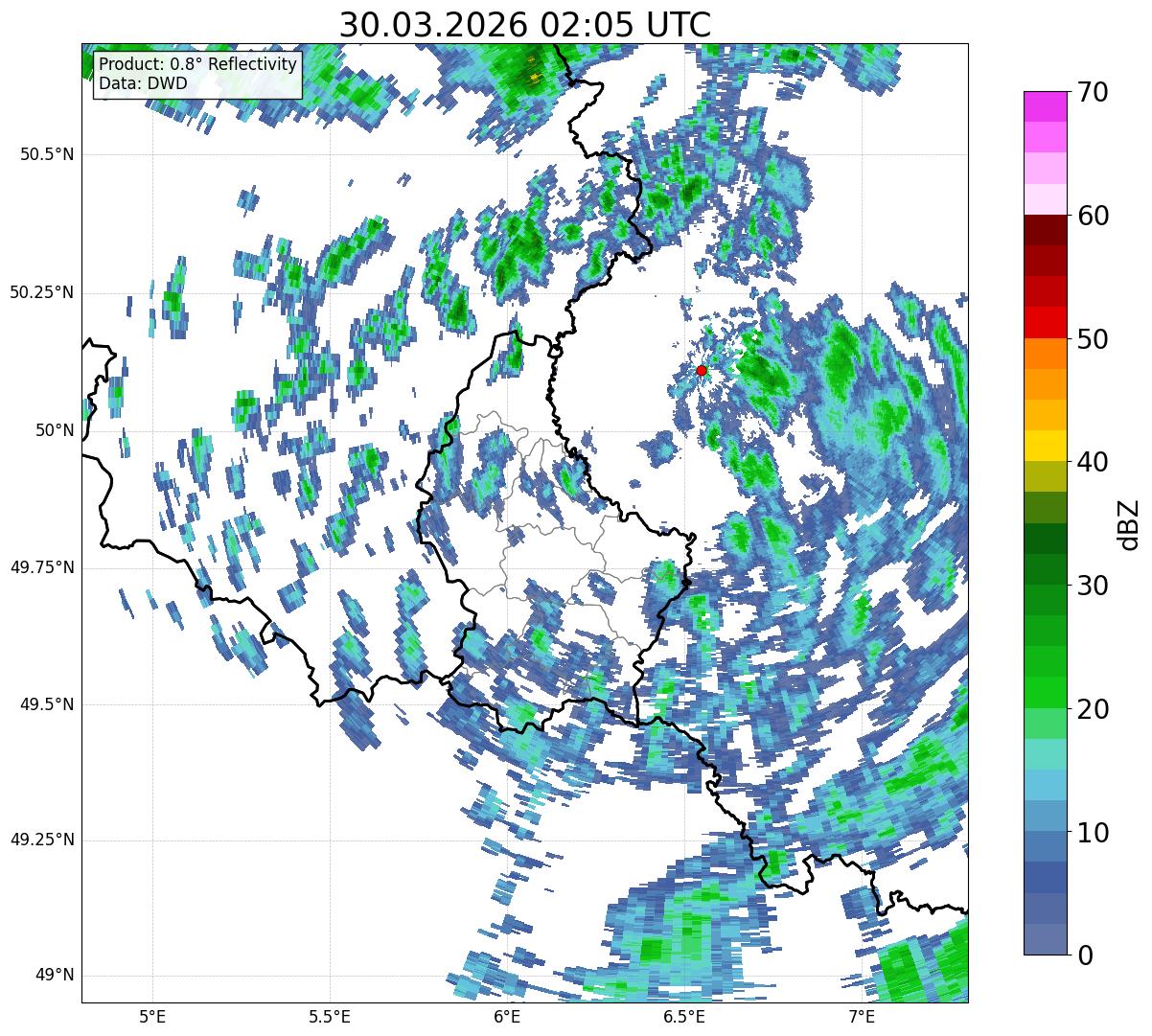Click the yellow colorbar segment above 40
1152x1036 pixels.
[1045, 447]
